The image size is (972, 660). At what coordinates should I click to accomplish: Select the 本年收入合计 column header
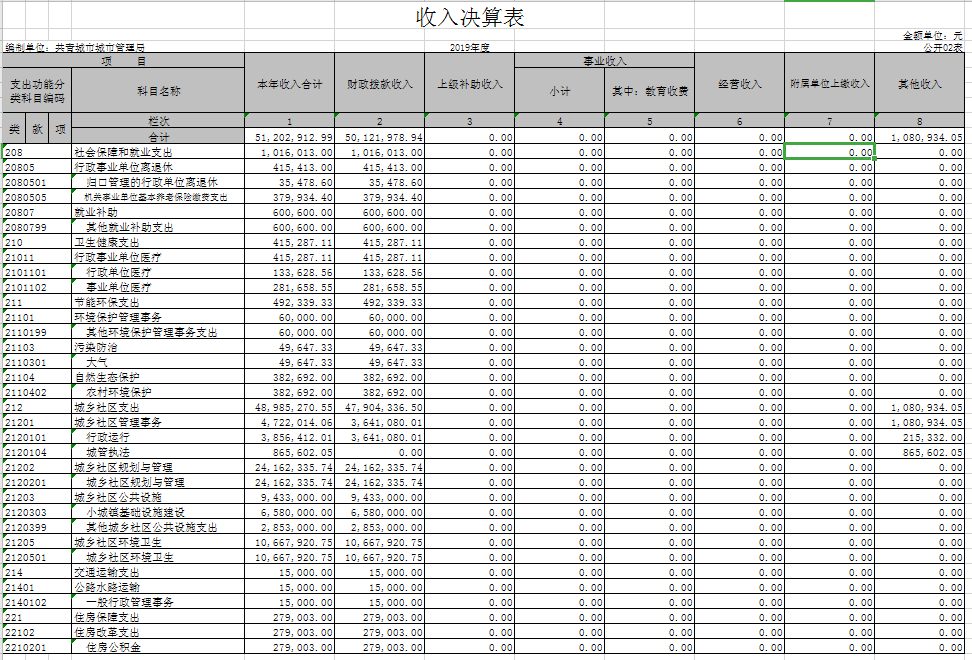point(290,85)
